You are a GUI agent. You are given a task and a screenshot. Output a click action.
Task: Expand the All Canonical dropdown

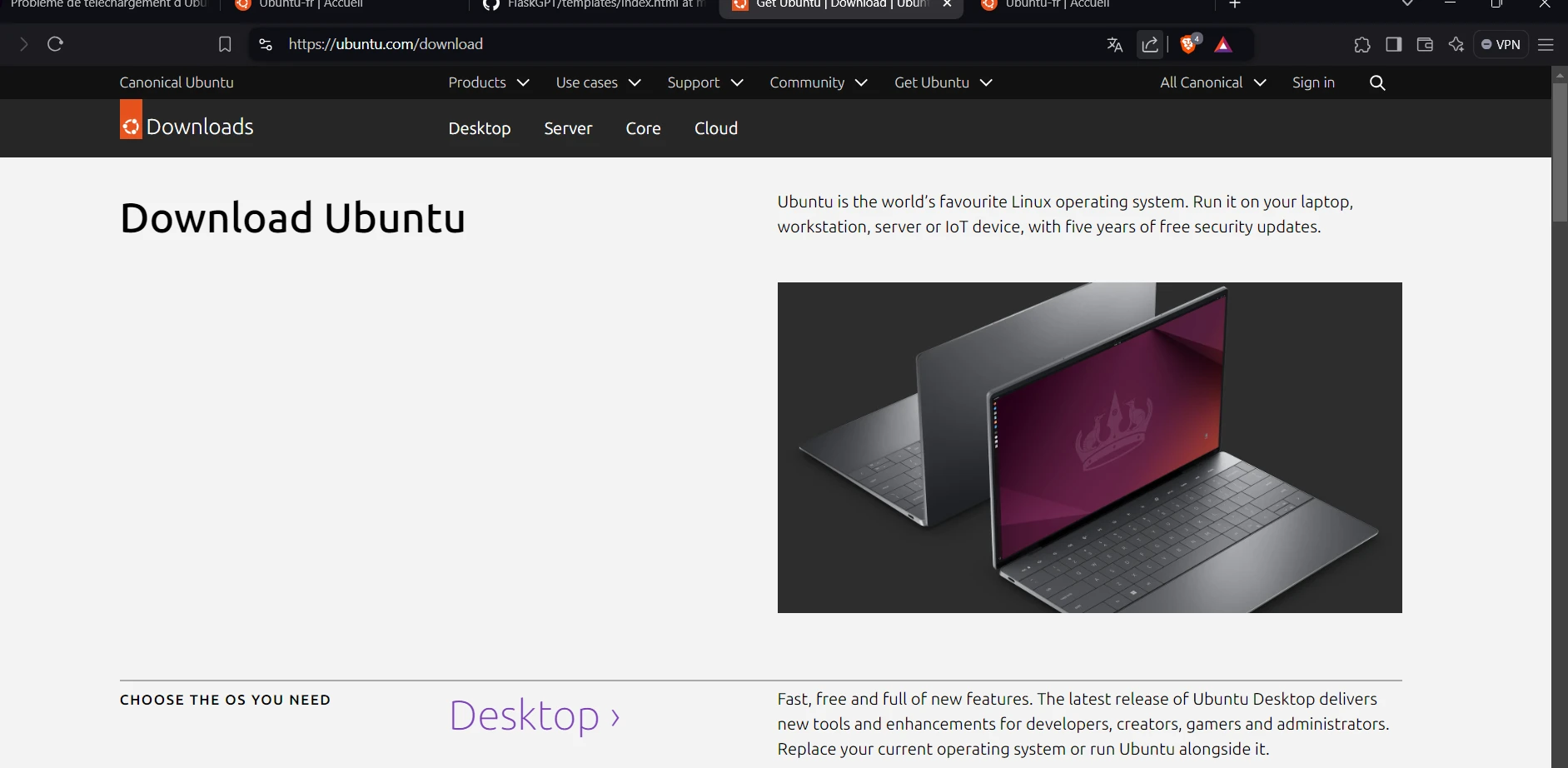1212,82
